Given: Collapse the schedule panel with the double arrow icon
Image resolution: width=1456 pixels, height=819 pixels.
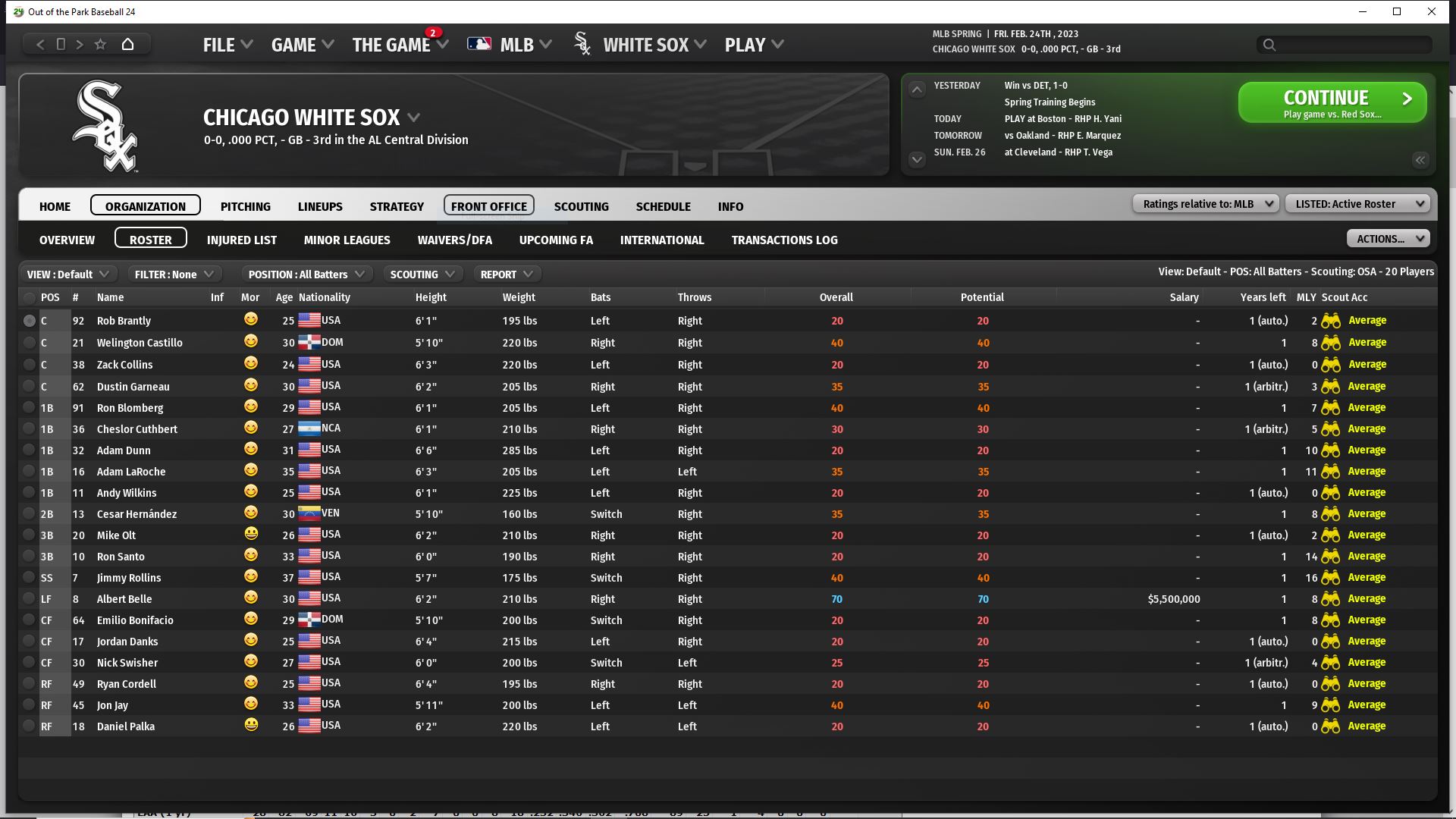Looking at the screenshot, I should click(x=1420, y=160).
